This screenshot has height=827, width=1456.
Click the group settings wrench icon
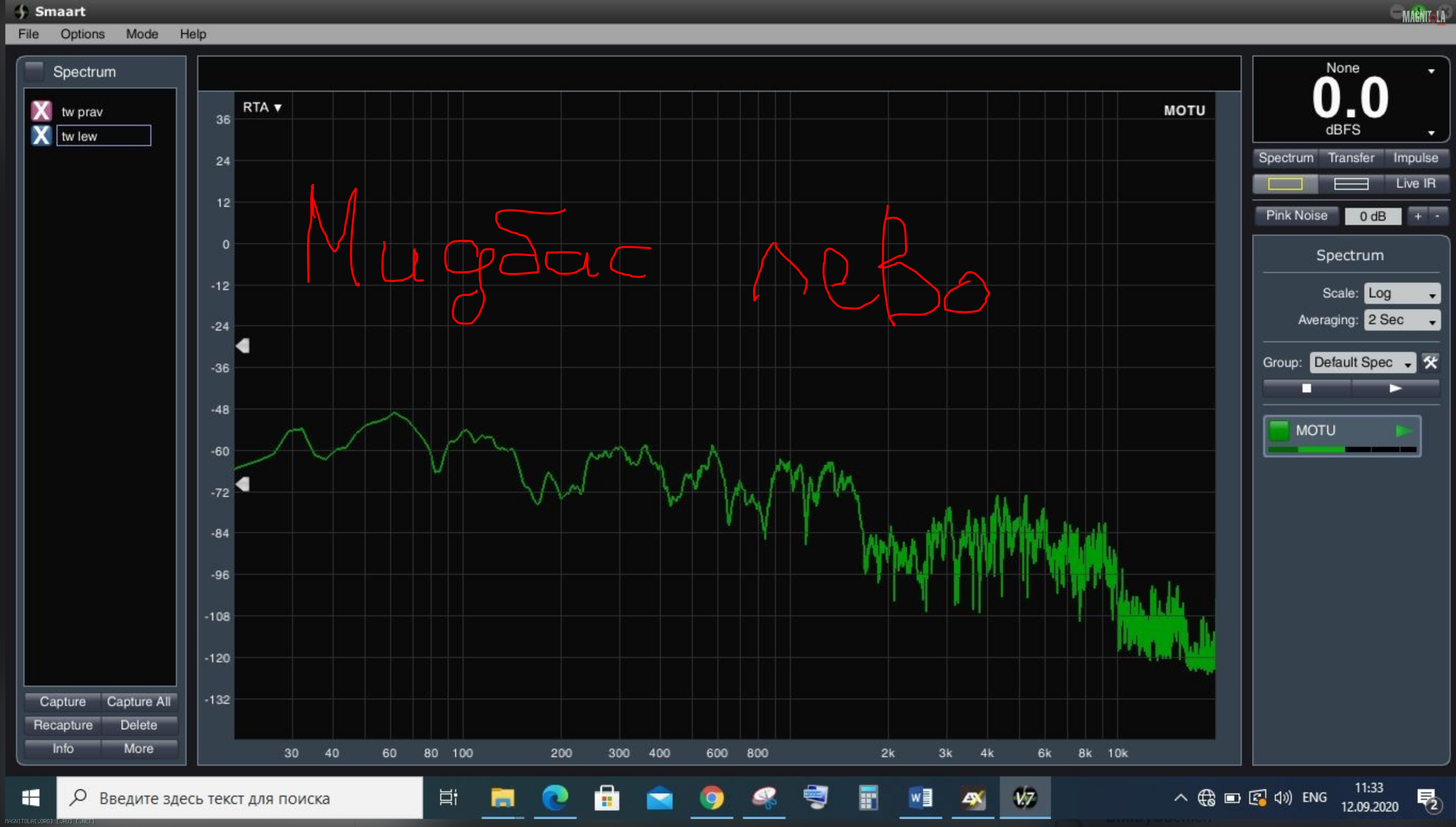[x=1430, y=363]
